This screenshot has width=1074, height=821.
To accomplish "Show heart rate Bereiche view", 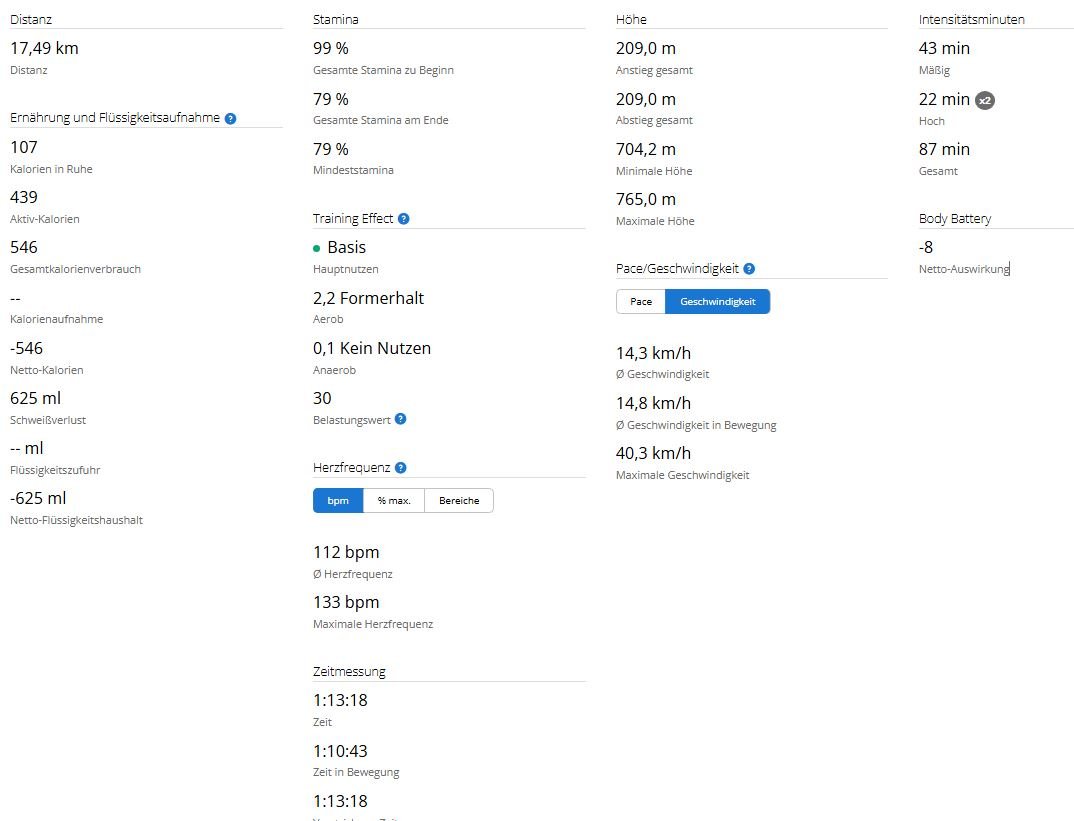I will click(x=459, y=500).
